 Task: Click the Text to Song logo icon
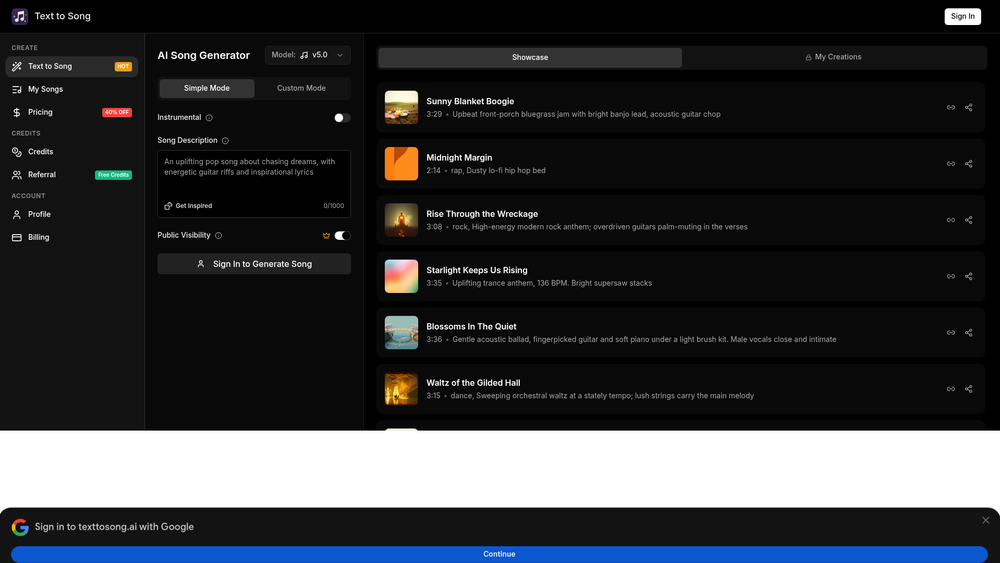pos(19,16)
